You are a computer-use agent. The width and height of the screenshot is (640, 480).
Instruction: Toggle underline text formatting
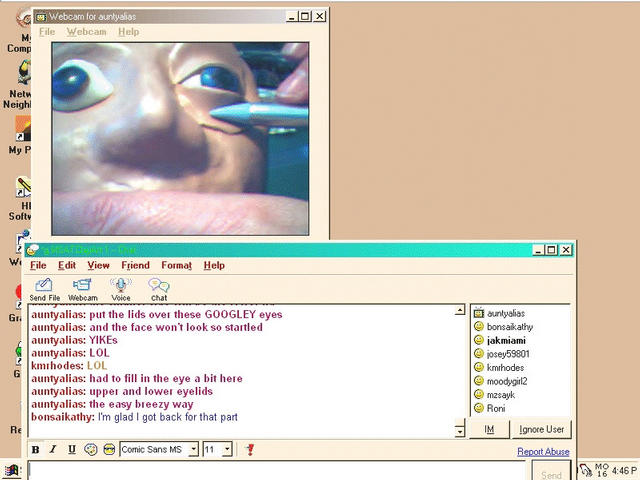coord(72,449)
